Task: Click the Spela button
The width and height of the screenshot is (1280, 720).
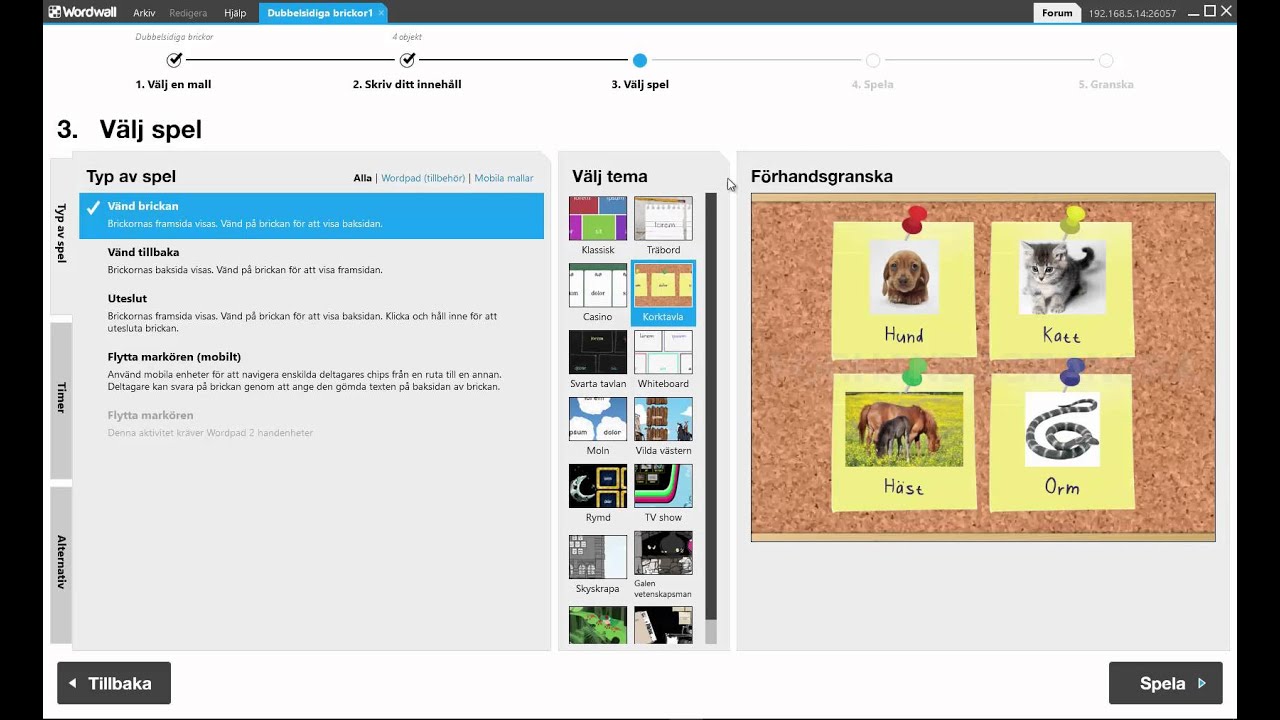Action: [1166, 683]
